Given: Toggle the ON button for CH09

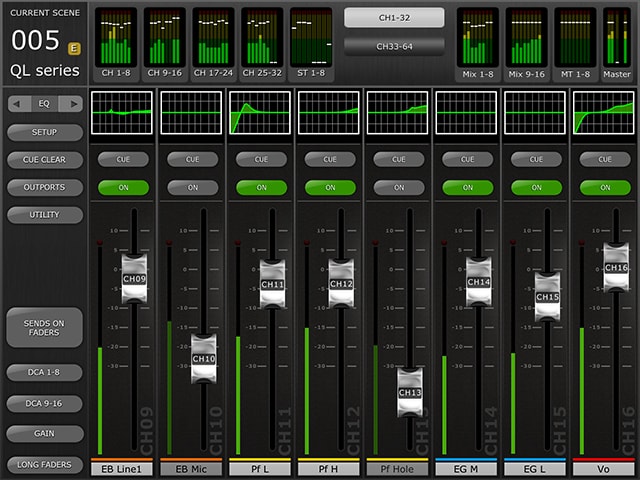Looking at the screenshot, I should (123, 187).
